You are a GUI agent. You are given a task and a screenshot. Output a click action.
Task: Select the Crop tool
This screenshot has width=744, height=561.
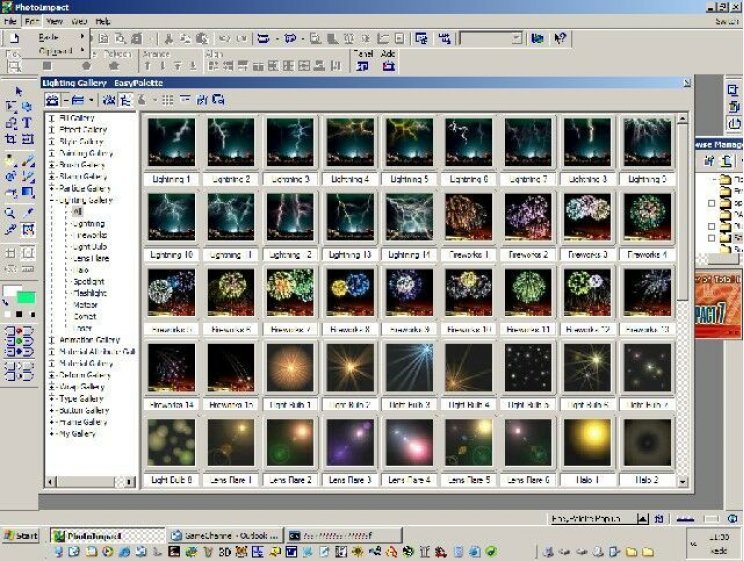click(10, 139)
